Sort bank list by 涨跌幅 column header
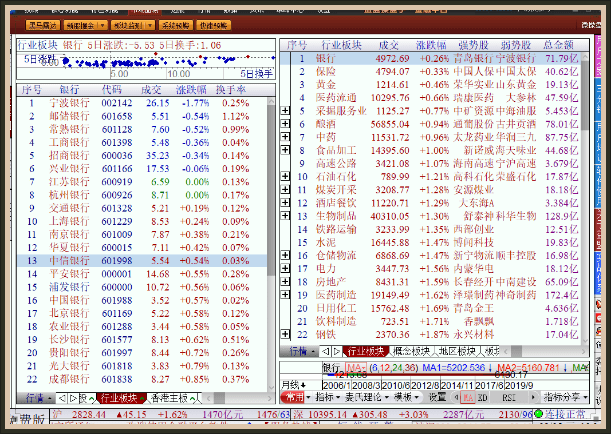Viewport: 611px width, 434px height. (191, 90)
